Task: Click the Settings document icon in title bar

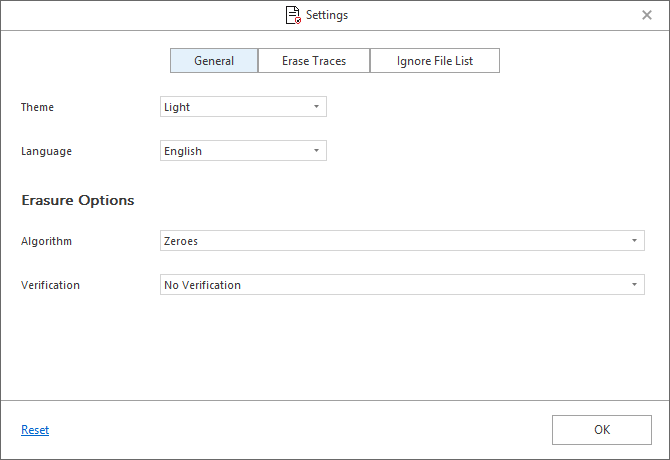Action: (x=293, y=15)
